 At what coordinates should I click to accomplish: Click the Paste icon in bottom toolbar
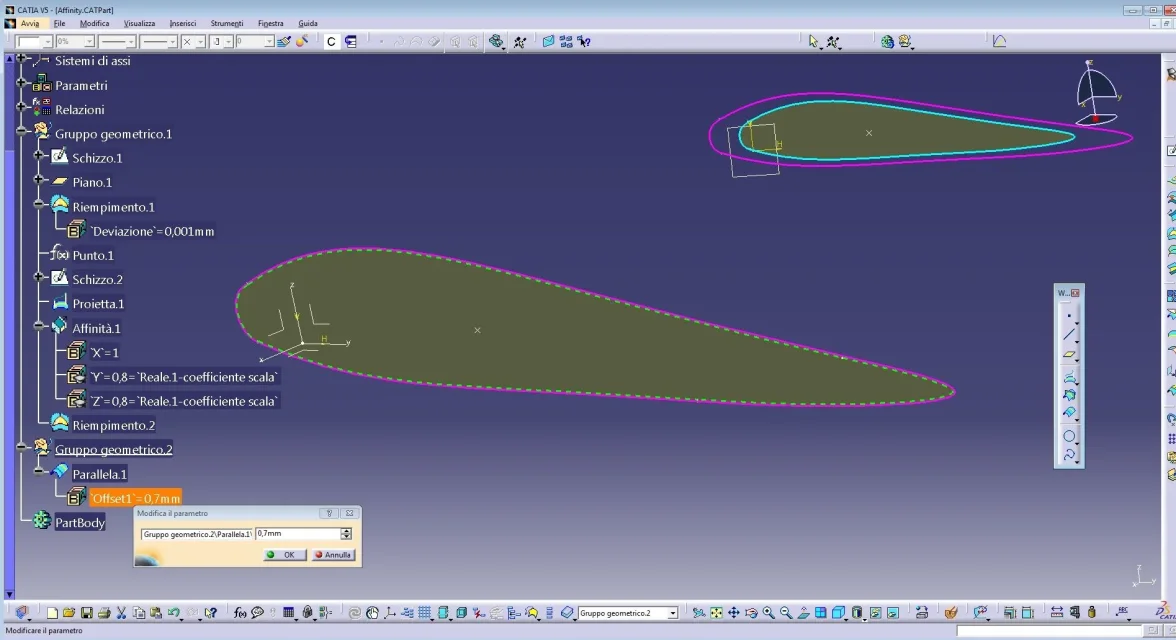click(156, 613)
